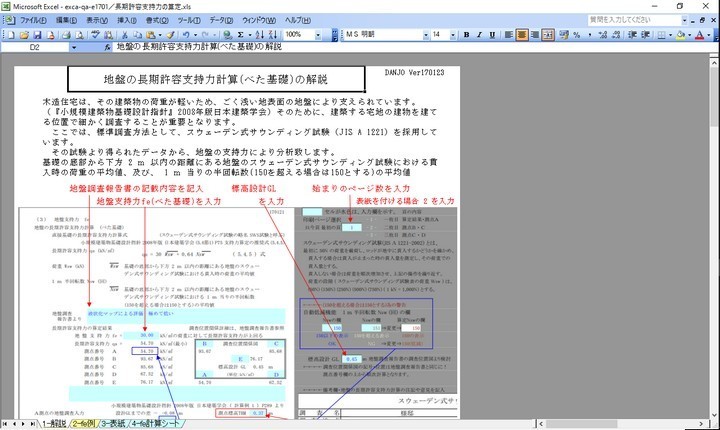Expand the font size dropdown
720x430 pixels.
coord(453,35)
